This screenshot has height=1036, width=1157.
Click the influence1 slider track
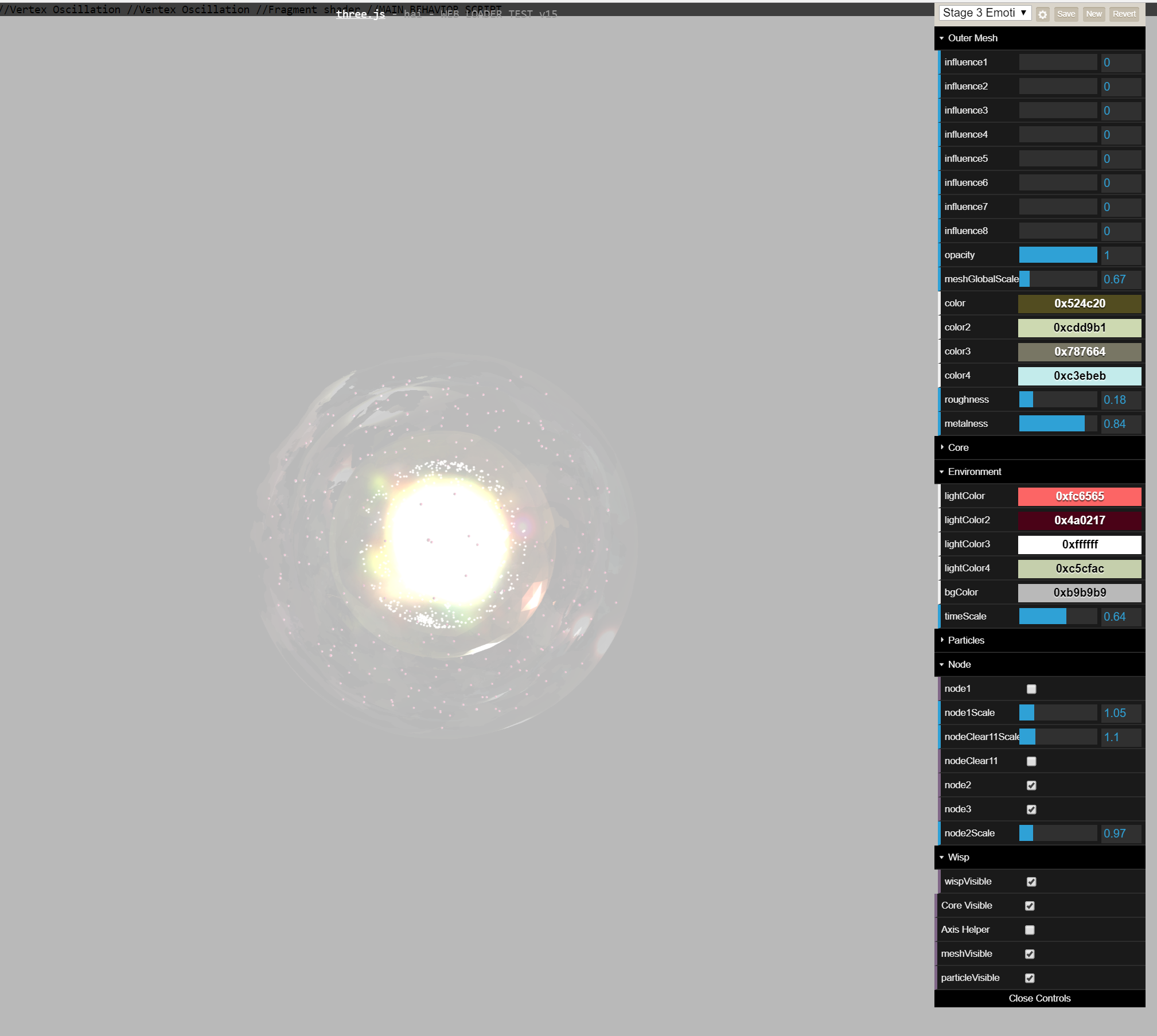(x=1058, y=63)
